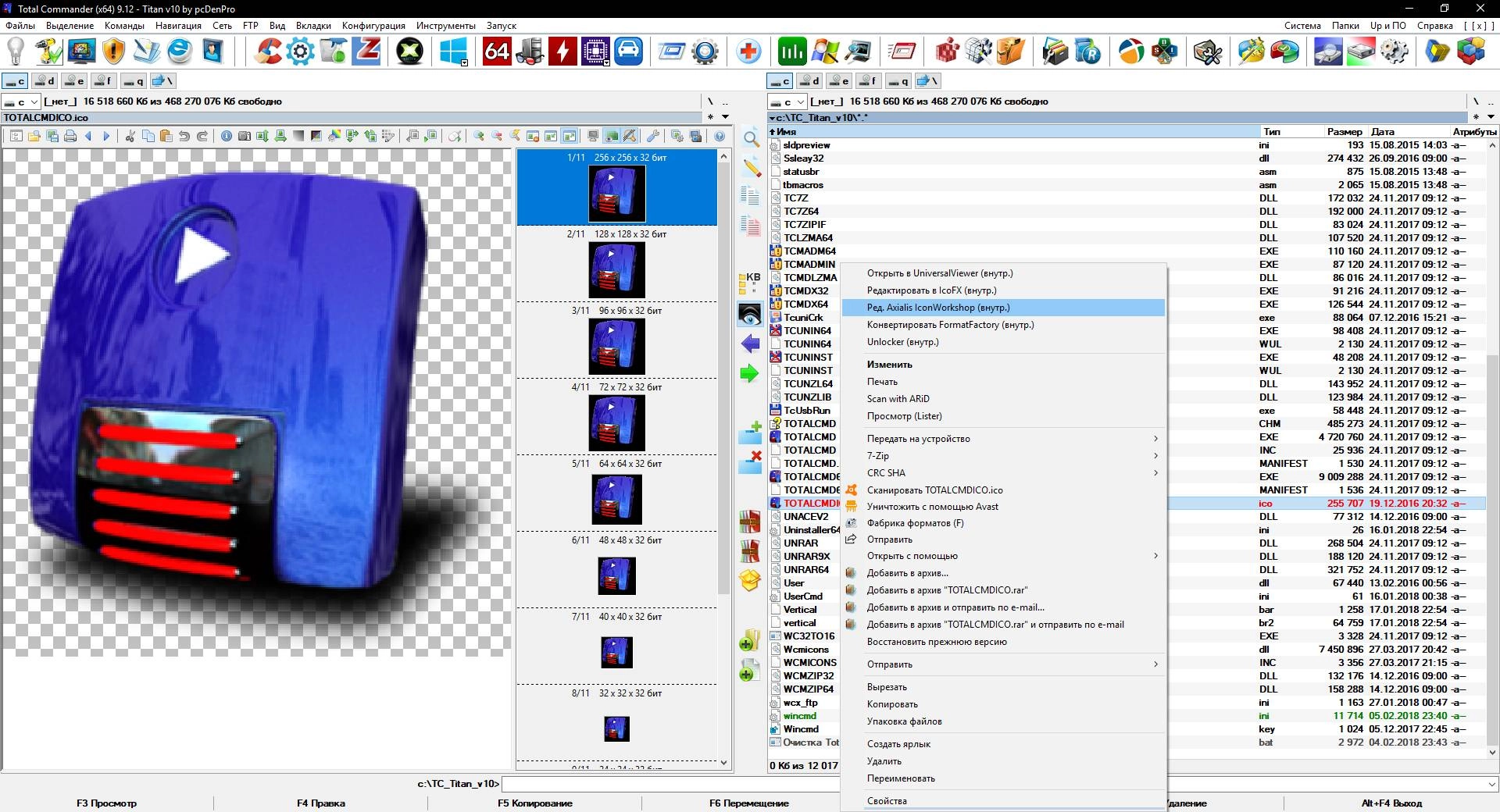Launch CCleaner from the top toolbar
Viewport: 1500px width, 812px height.
pos(269,52)
